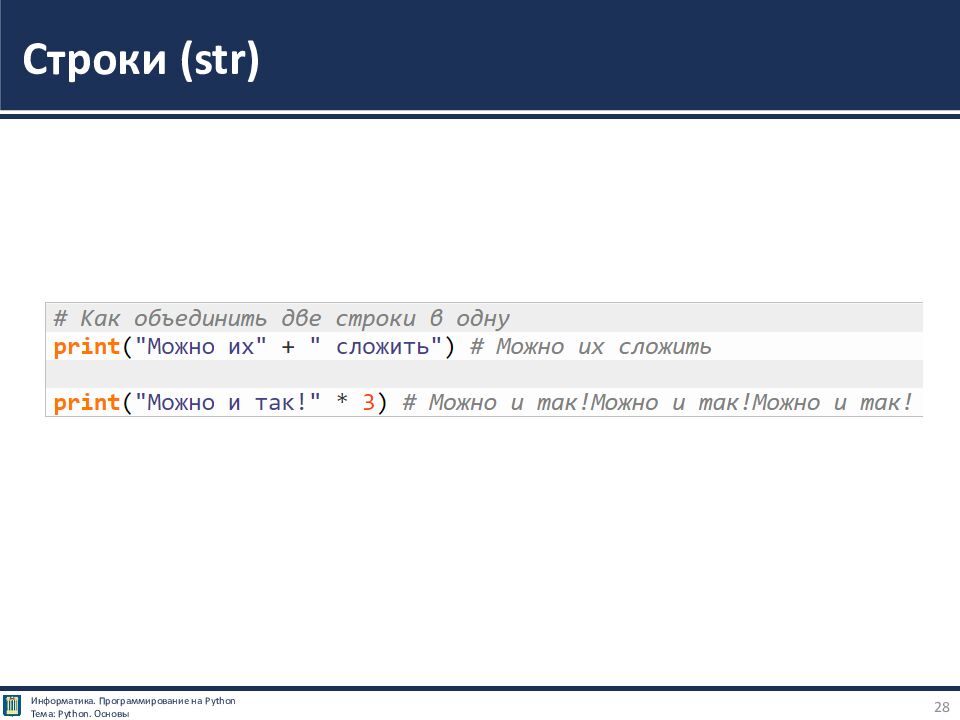Click the word "(str)" in the title
960x720 pixels.
[220, 60]
